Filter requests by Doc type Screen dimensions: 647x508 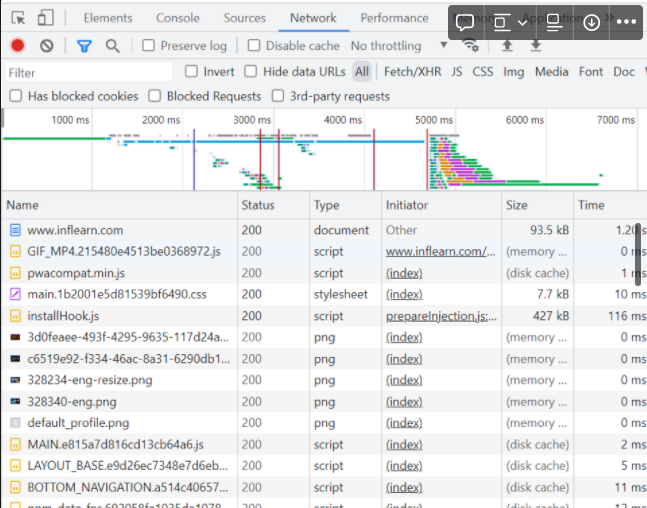624,72
